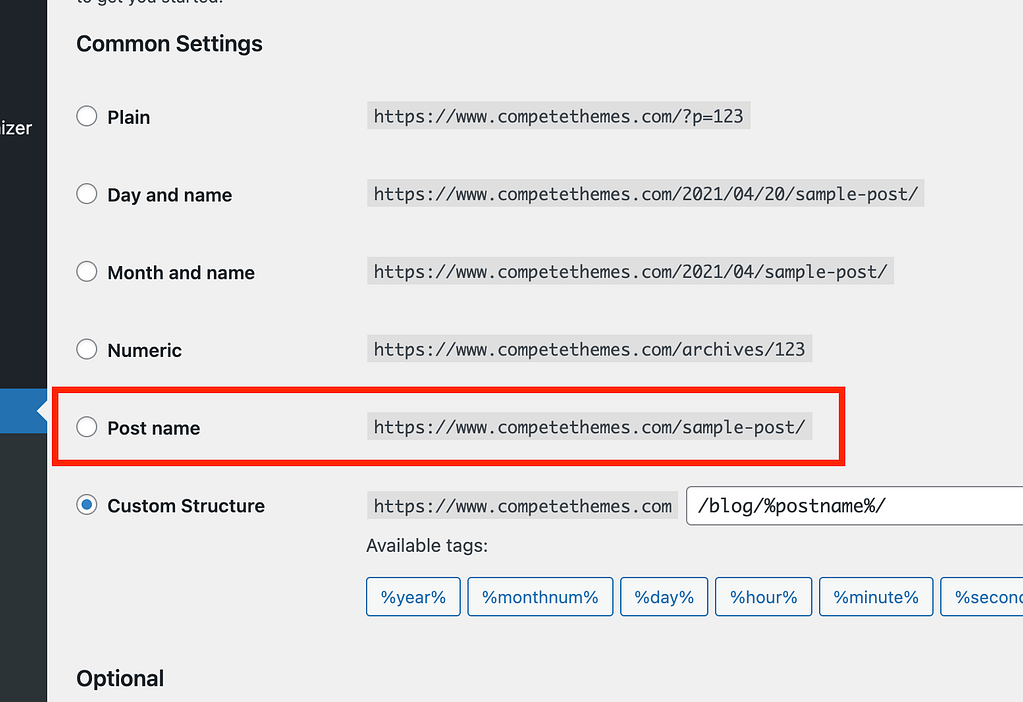Click the Post name label

coord(153,428)
